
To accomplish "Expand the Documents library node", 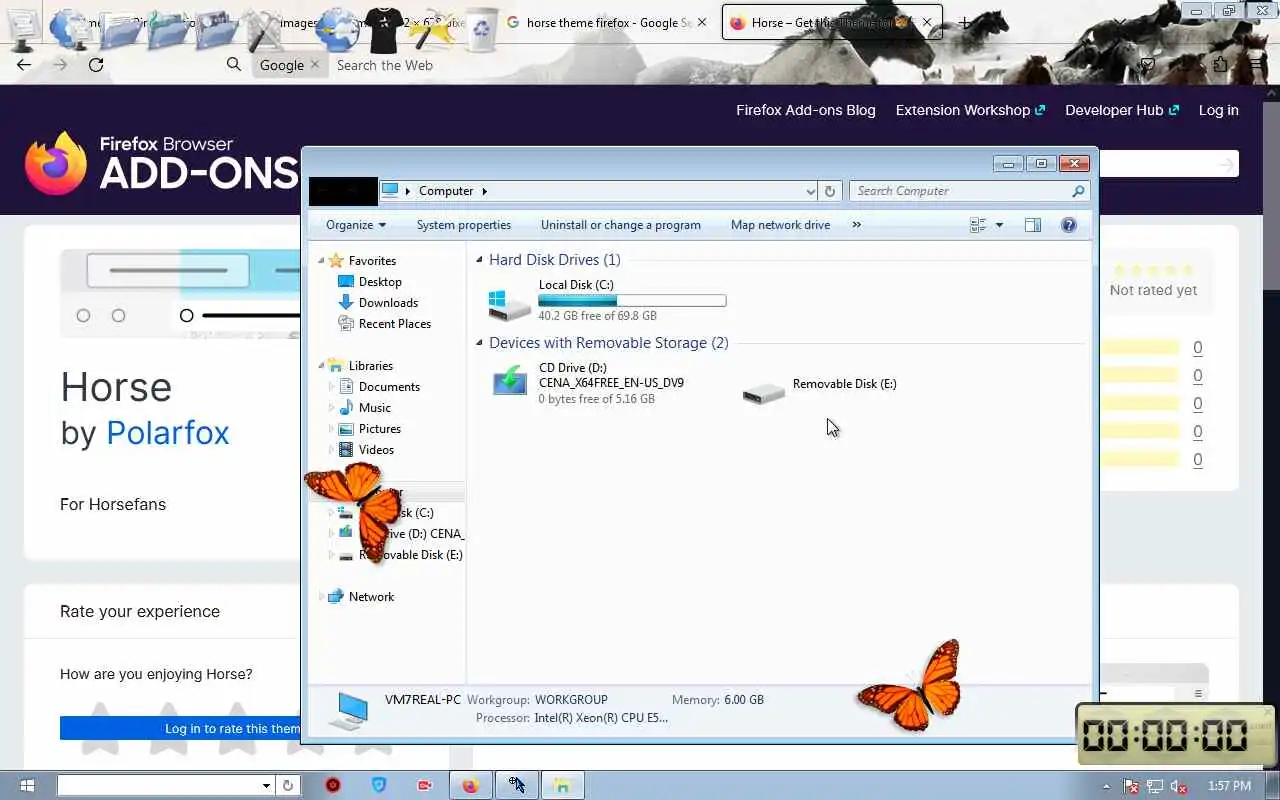I will 332,387.
